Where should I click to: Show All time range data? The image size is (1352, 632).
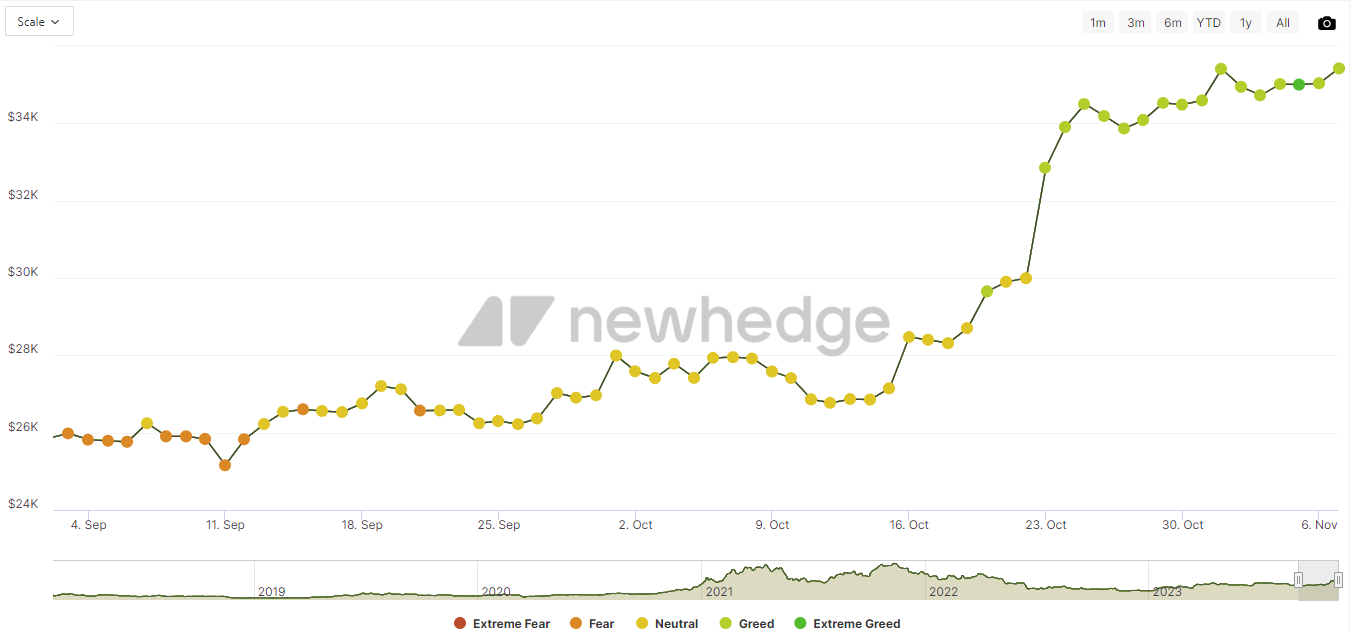1282,23
